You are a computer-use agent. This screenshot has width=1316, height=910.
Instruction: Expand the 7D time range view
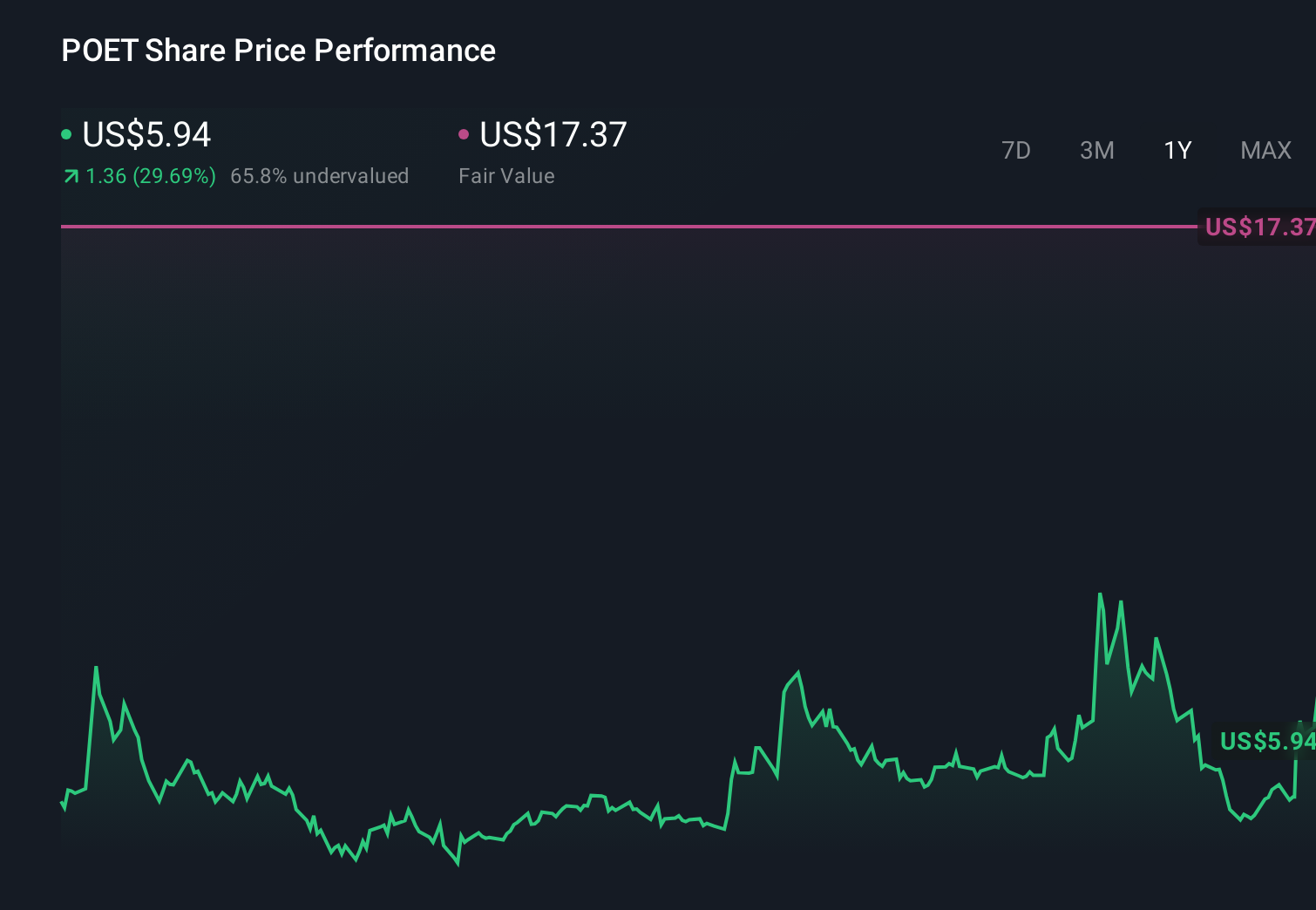(1016, 150)
